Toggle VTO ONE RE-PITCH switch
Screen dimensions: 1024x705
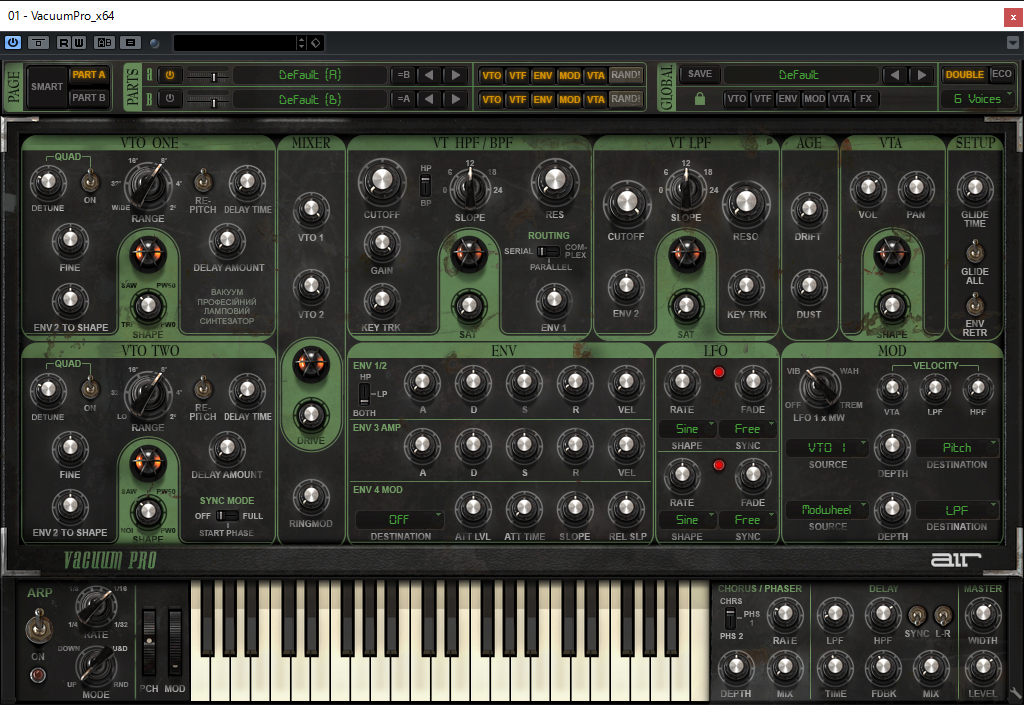(x=203, y=180)
